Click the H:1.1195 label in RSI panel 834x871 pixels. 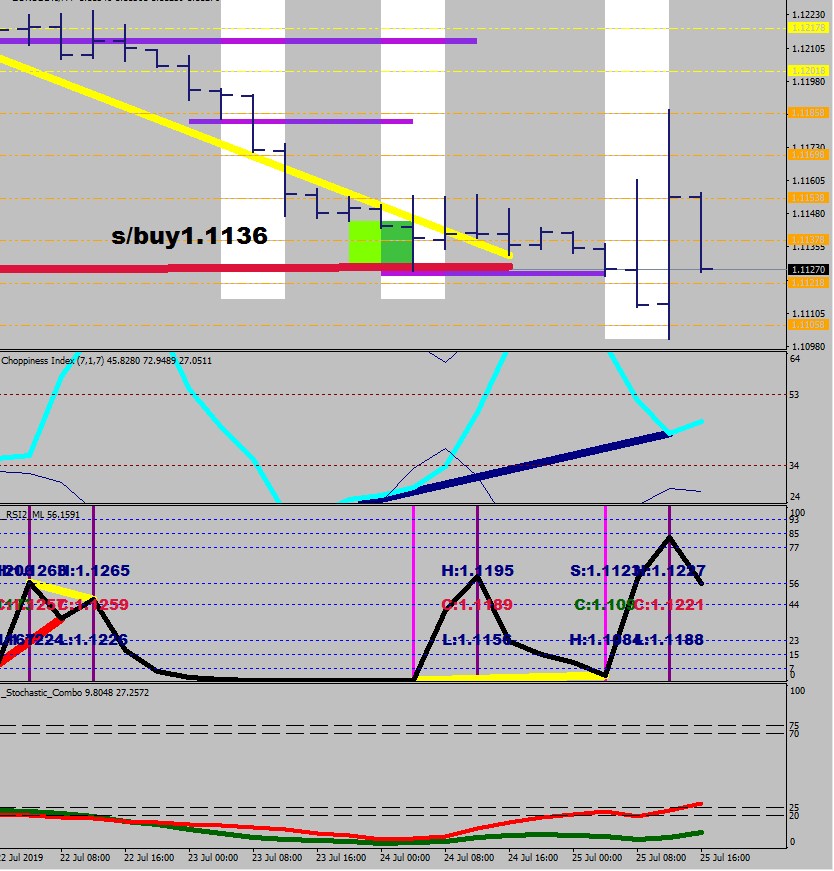click(x=477, y=571)
